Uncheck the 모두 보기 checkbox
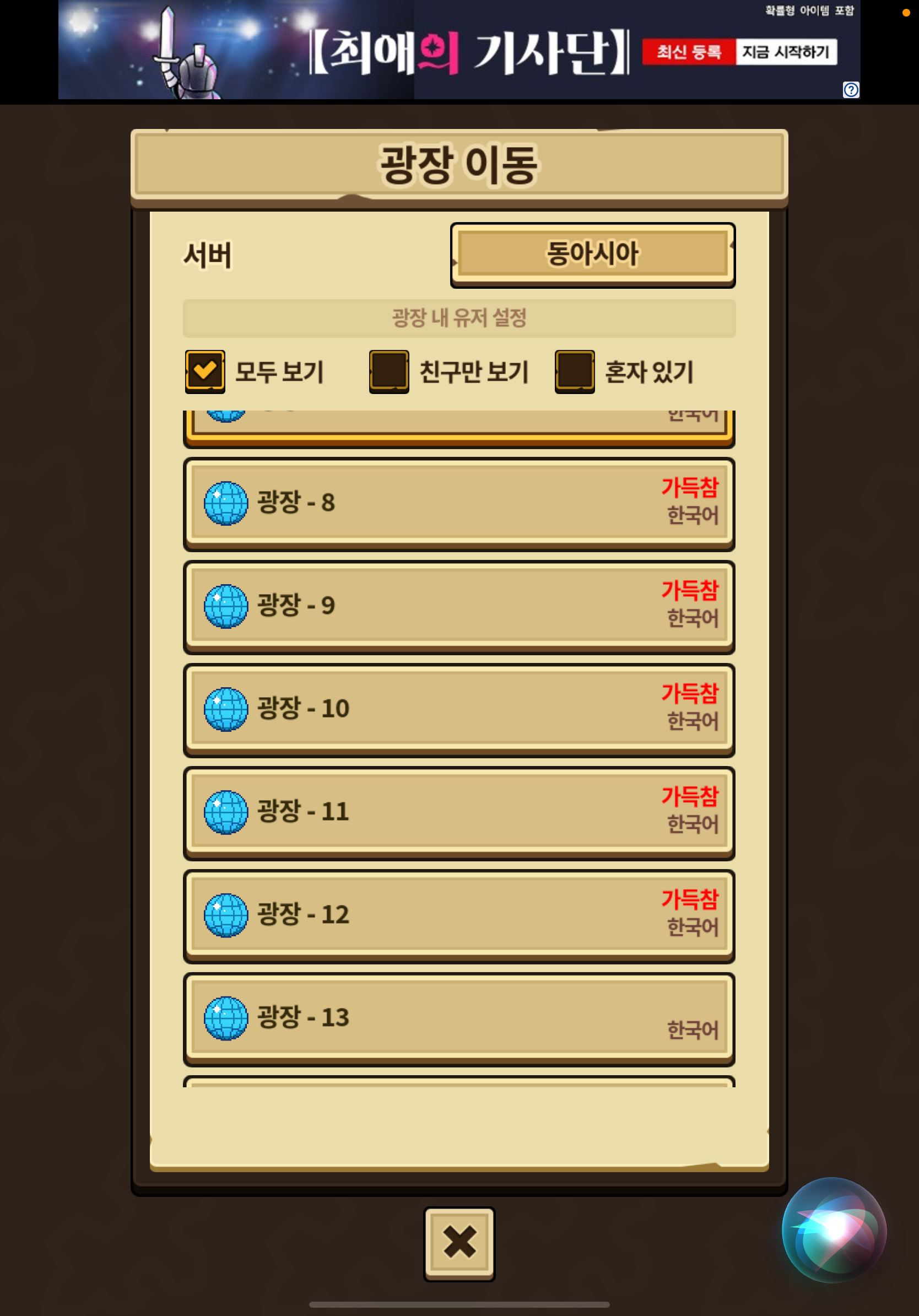Screen dimensions: 919x1316 pyautogui.click(x=204, y=371)
